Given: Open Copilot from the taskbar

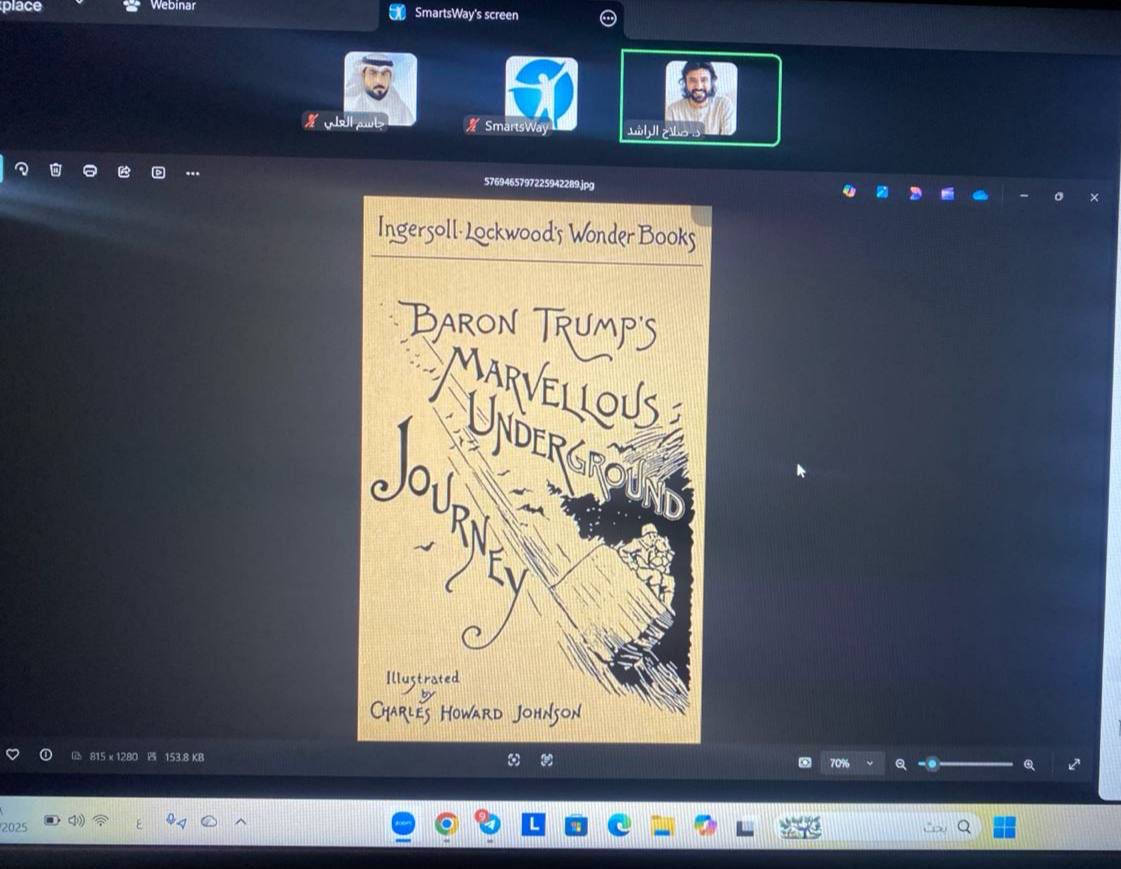Looking at the screenshot, I should click(705, 826).
